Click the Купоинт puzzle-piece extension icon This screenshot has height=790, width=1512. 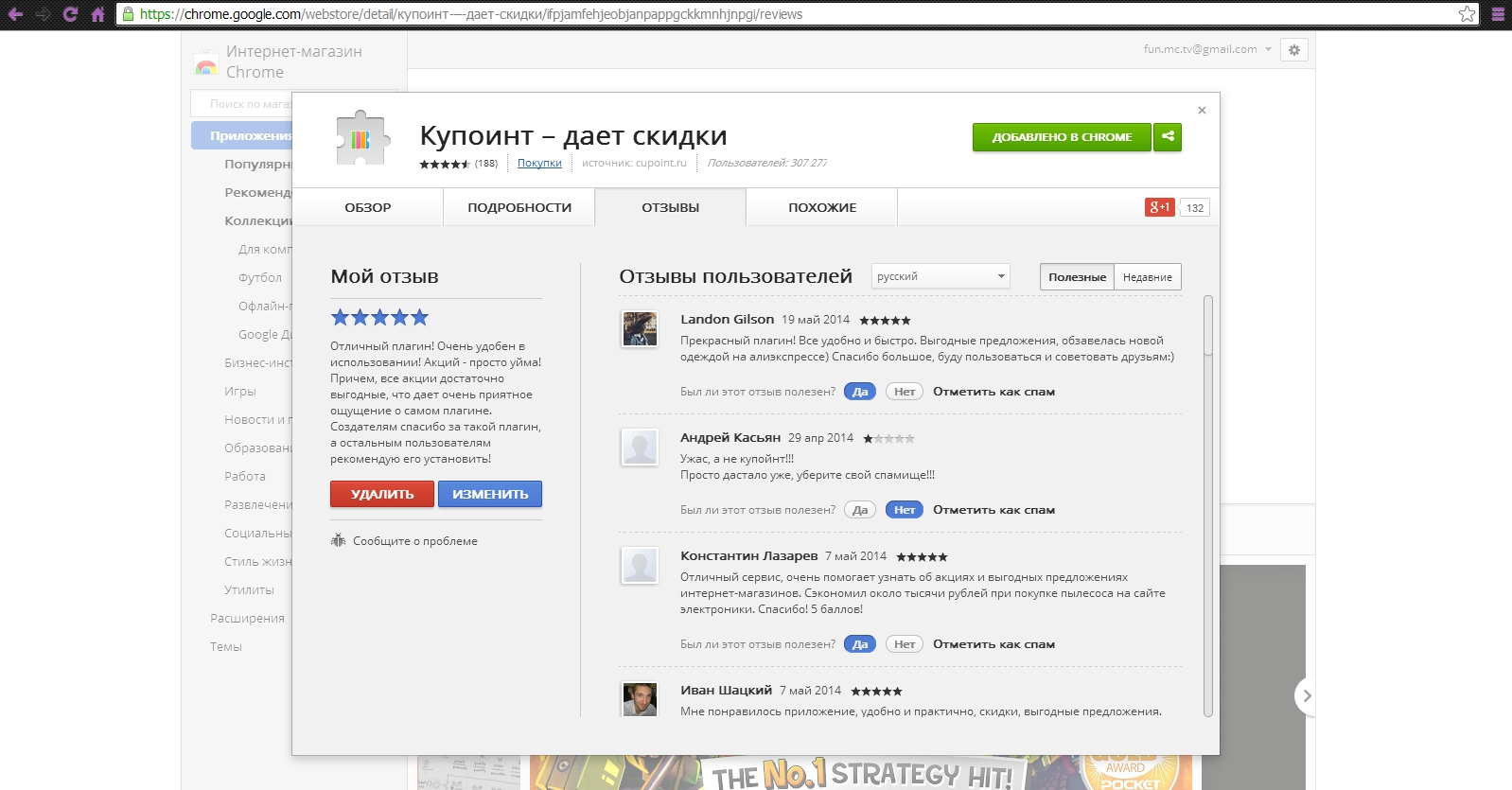coord(362,138)
